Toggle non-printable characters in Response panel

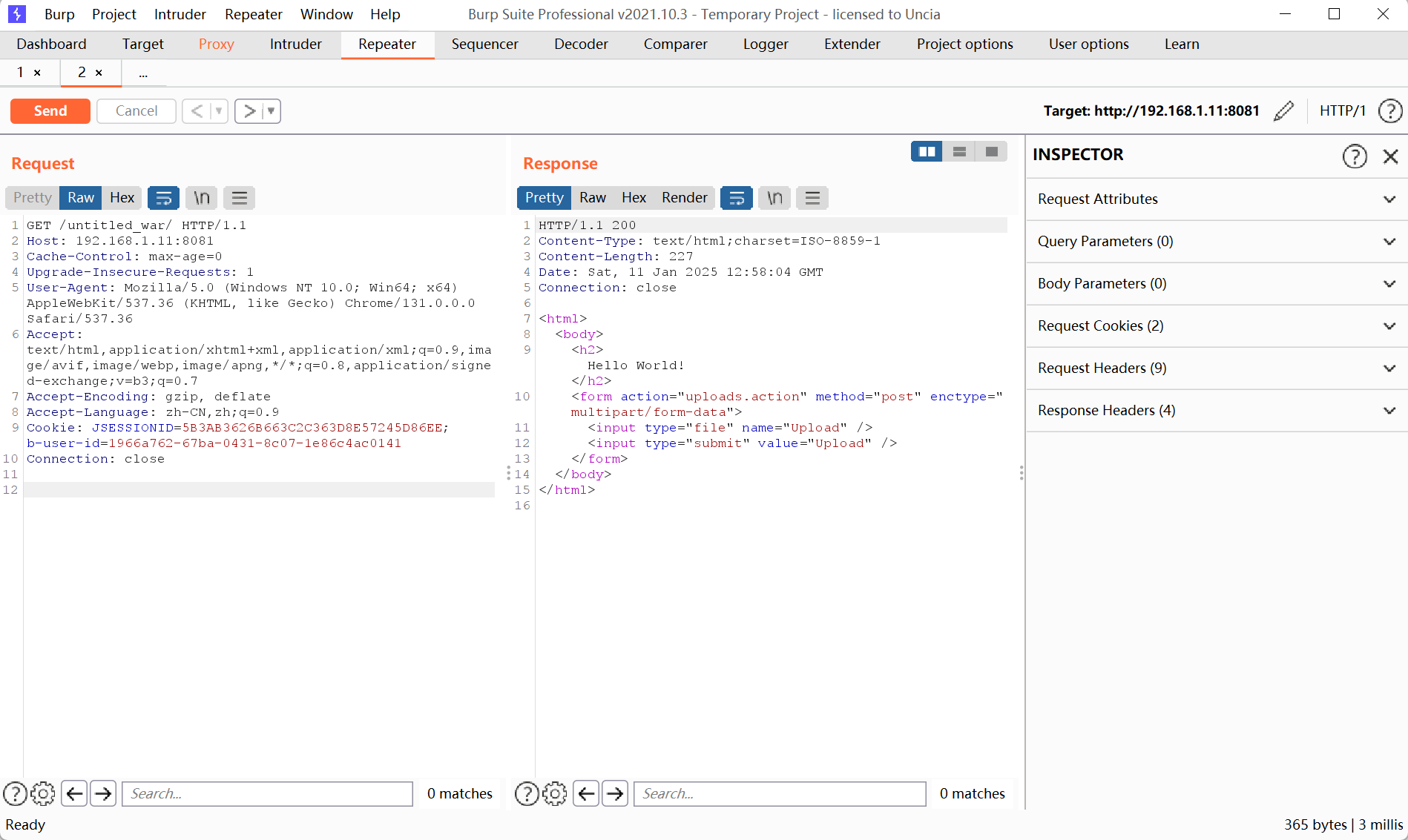tap(774, 198)
